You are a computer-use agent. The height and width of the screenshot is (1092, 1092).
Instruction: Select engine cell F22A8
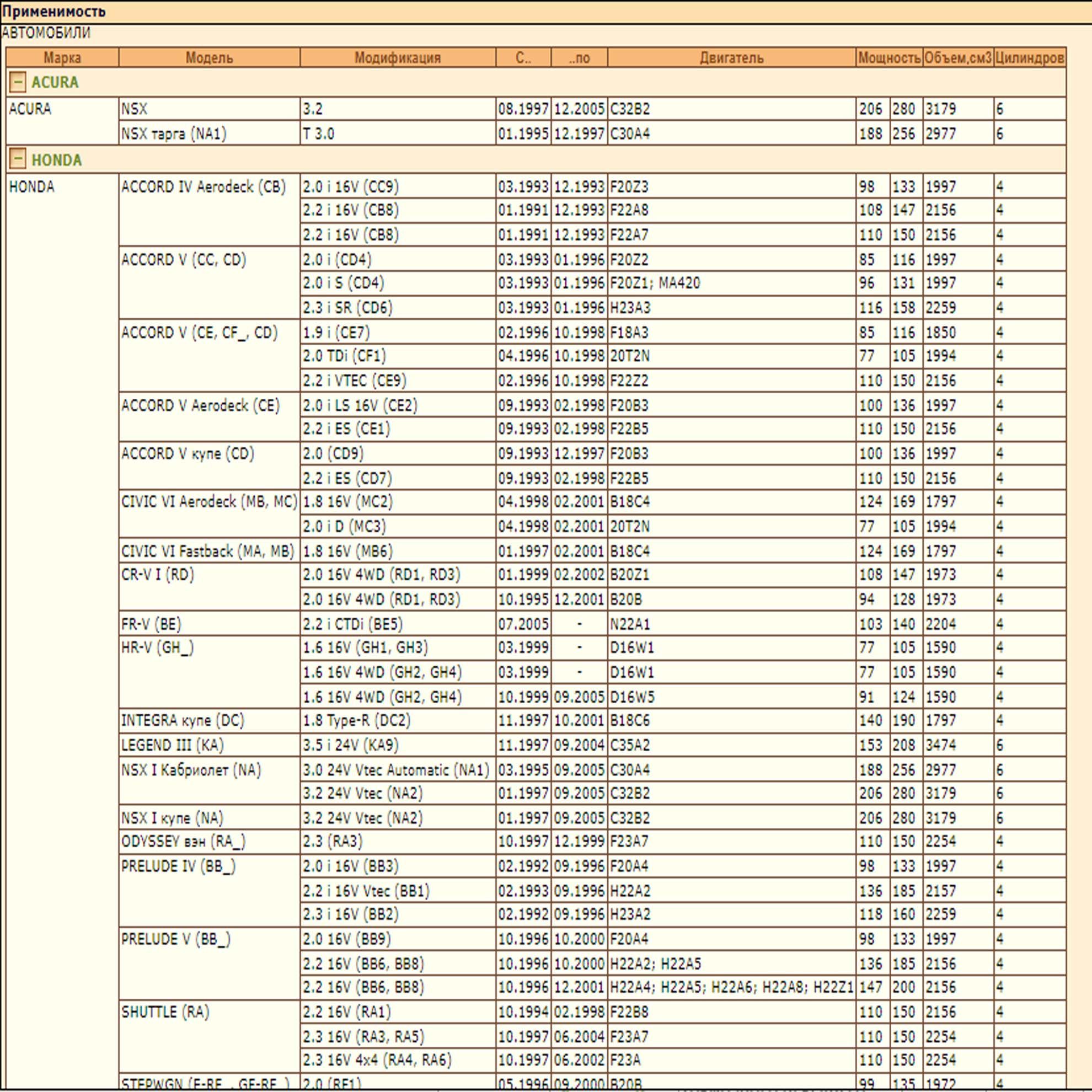pyautogui.click(x=731, y=210)
